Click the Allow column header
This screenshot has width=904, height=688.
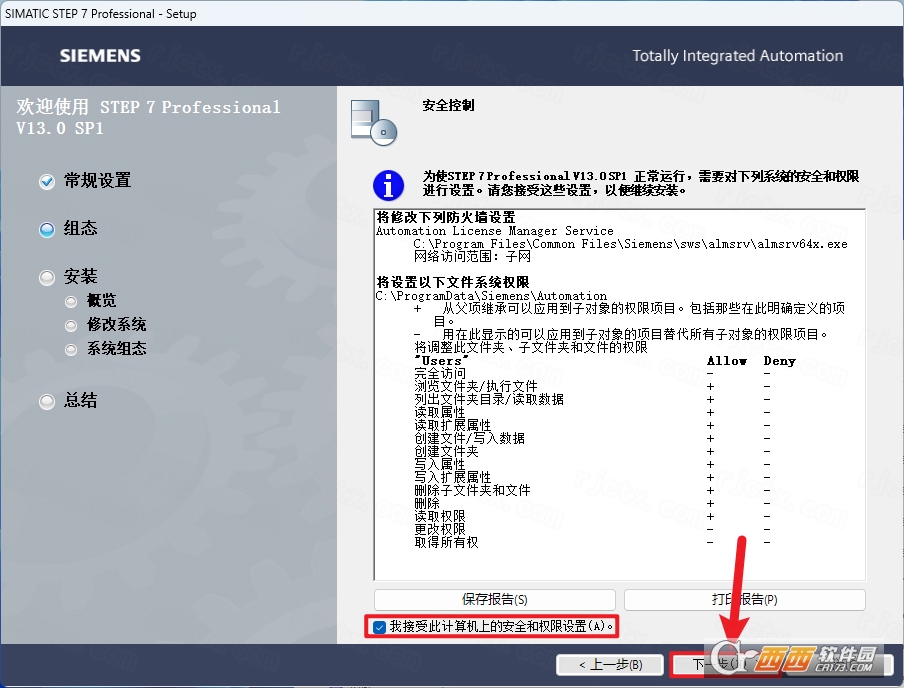pos(727,361)
